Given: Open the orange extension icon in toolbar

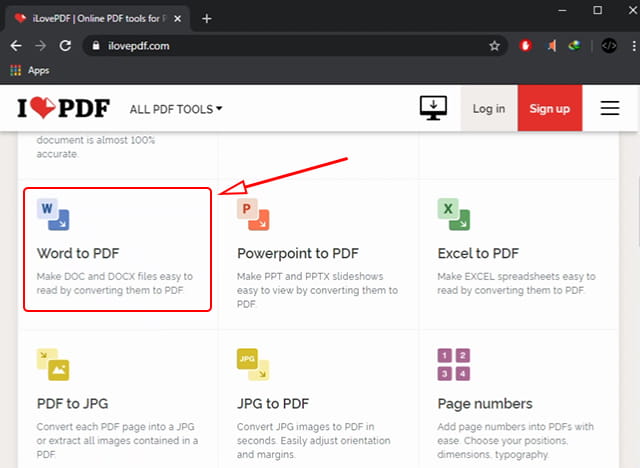Looking at the screenshot, I should click(x=551, y=46).
